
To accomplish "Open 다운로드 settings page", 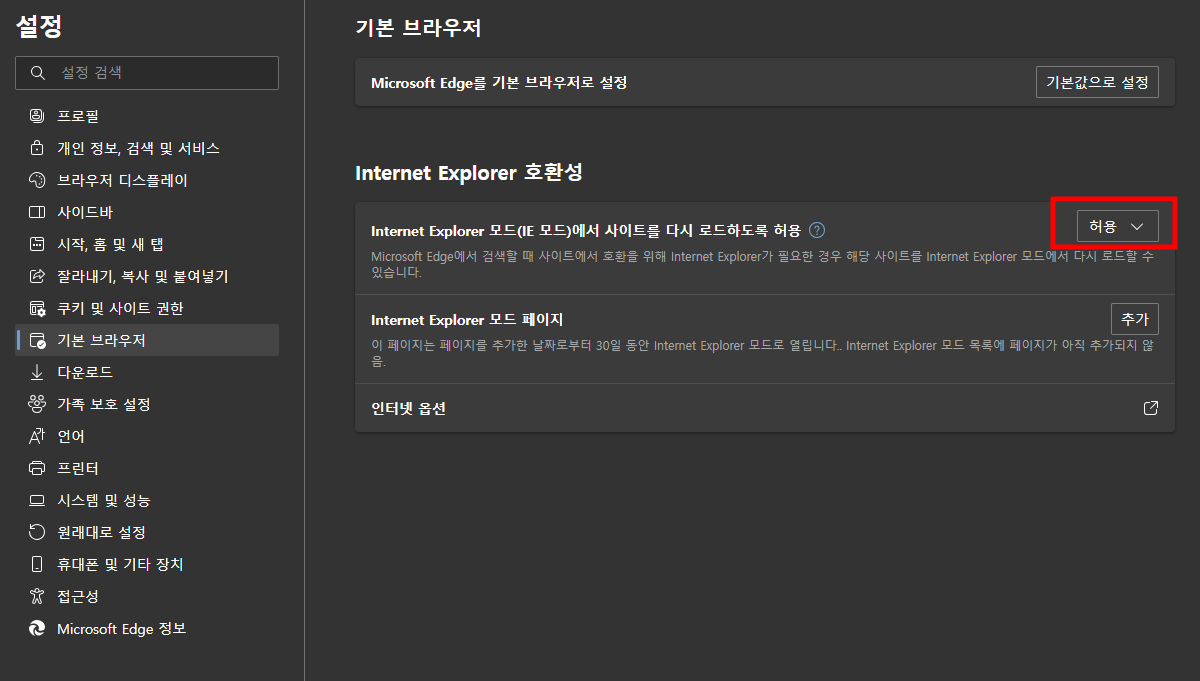I will (148, 372).
